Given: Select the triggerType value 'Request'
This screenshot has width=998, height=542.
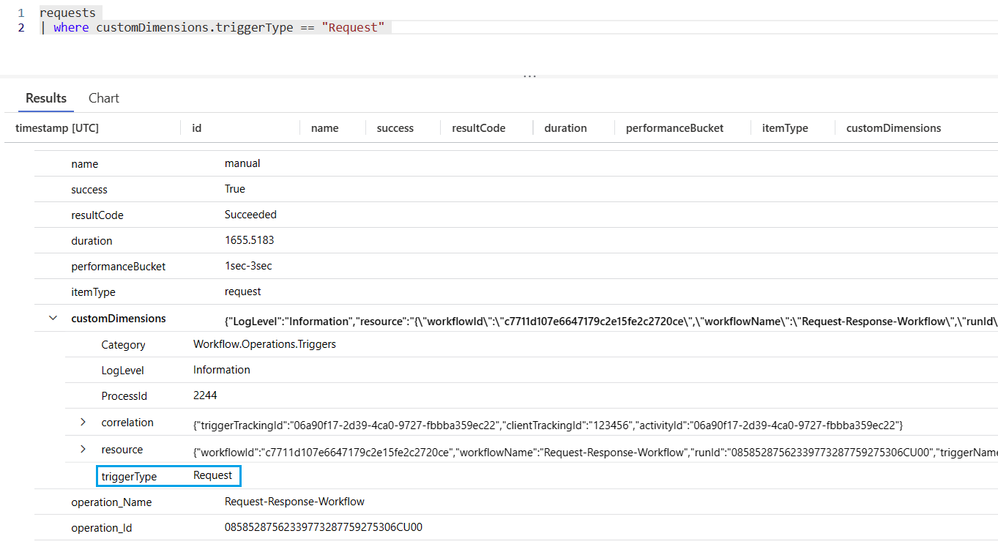Looking at the screenshot, I should click(x=213, y=475).
